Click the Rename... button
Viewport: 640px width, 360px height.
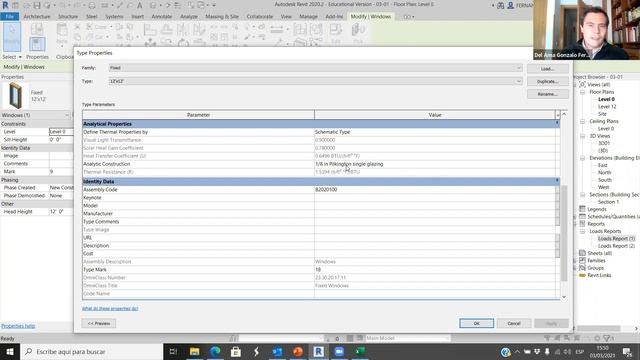point(547,94)
